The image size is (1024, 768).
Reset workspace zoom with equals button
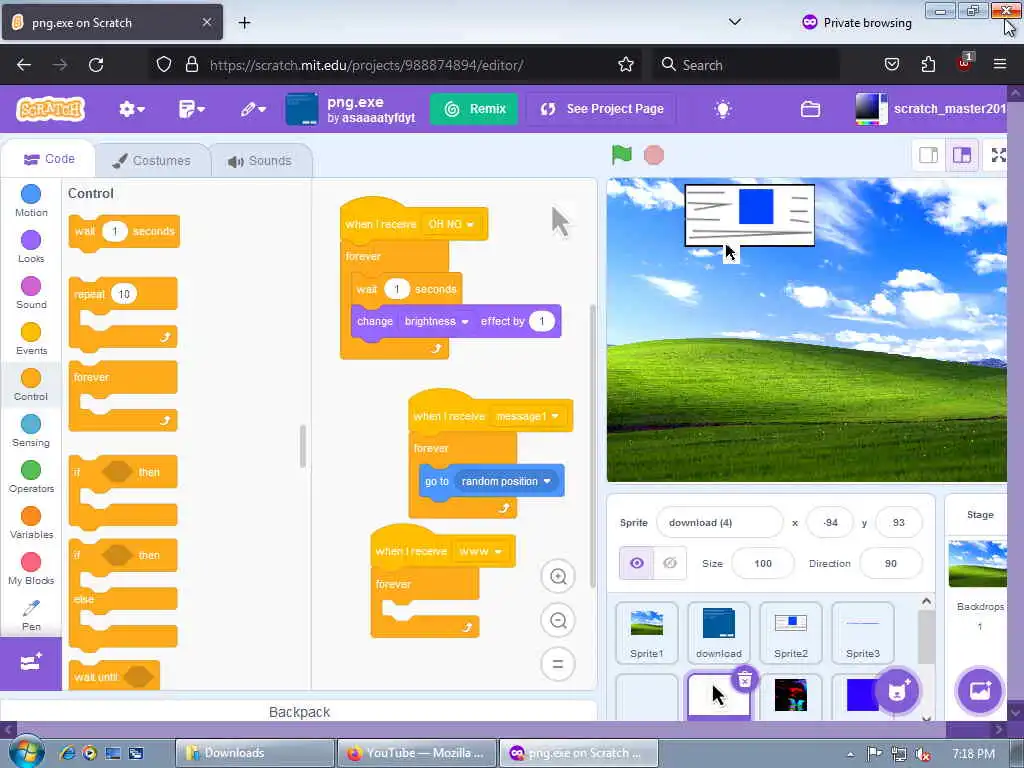pos(558,664)
